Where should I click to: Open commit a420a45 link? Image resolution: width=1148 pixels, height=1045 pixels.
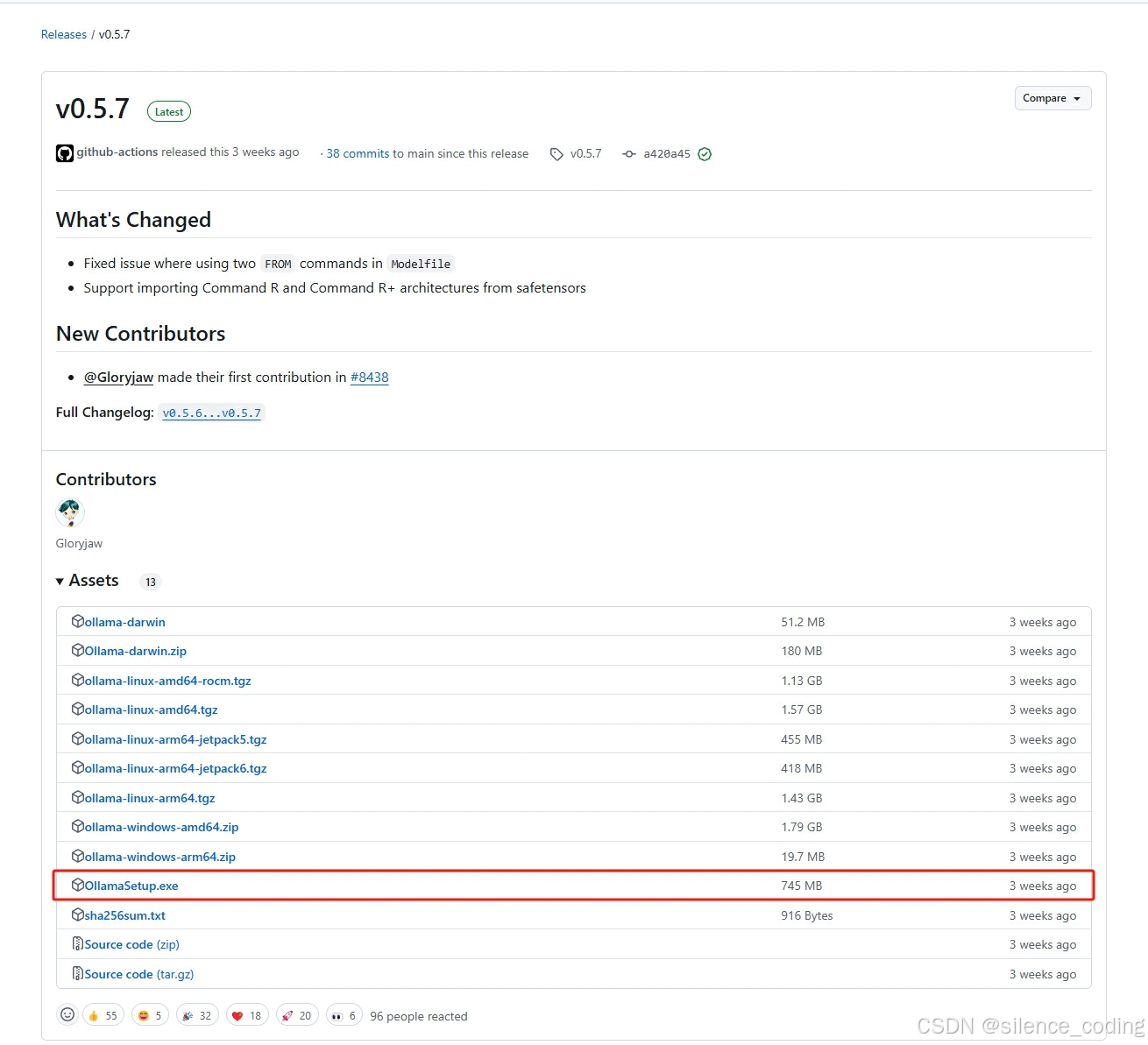click(x=667, y=154)
